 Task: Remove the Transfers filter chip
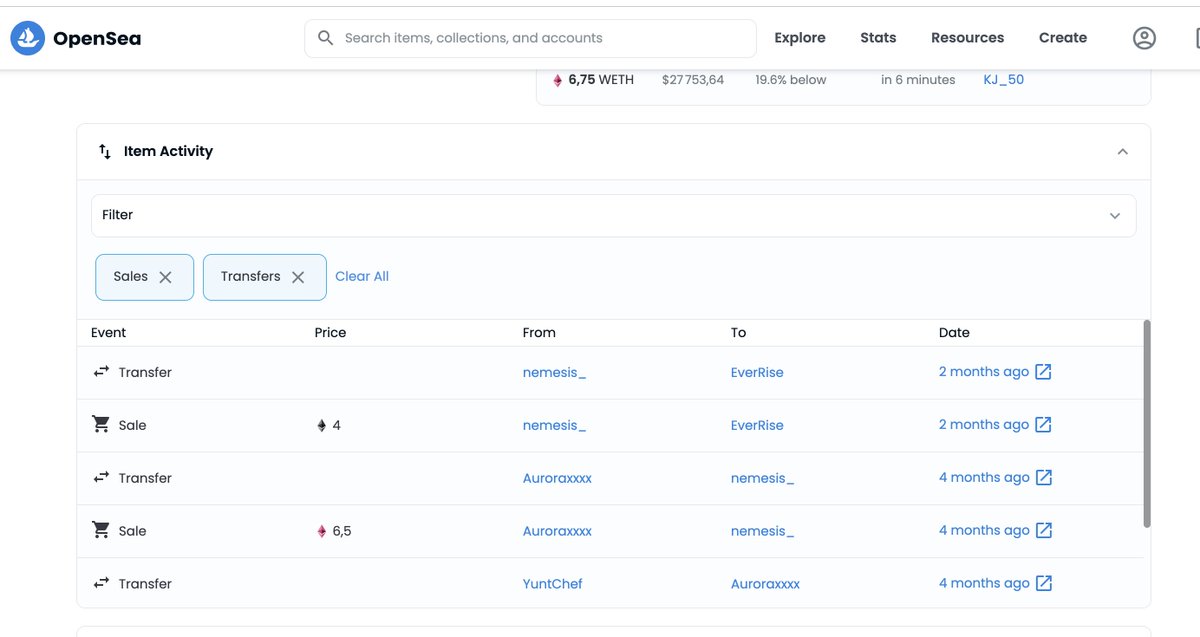tap(298, 277)
